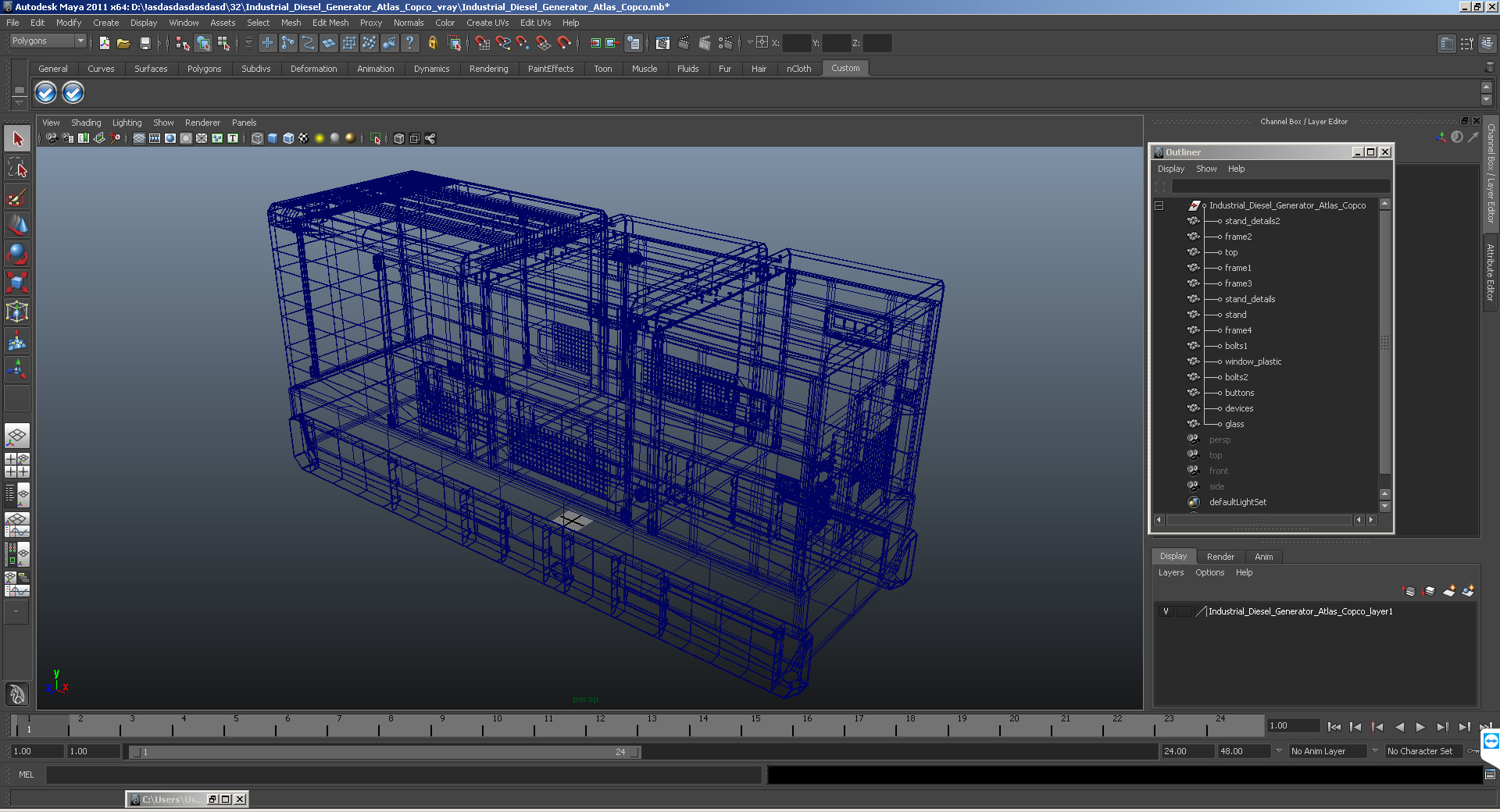This screenshot has width=1500, height=812.
Task: Open the No Anim Layer dropdown arrow
Action: 1280,751
